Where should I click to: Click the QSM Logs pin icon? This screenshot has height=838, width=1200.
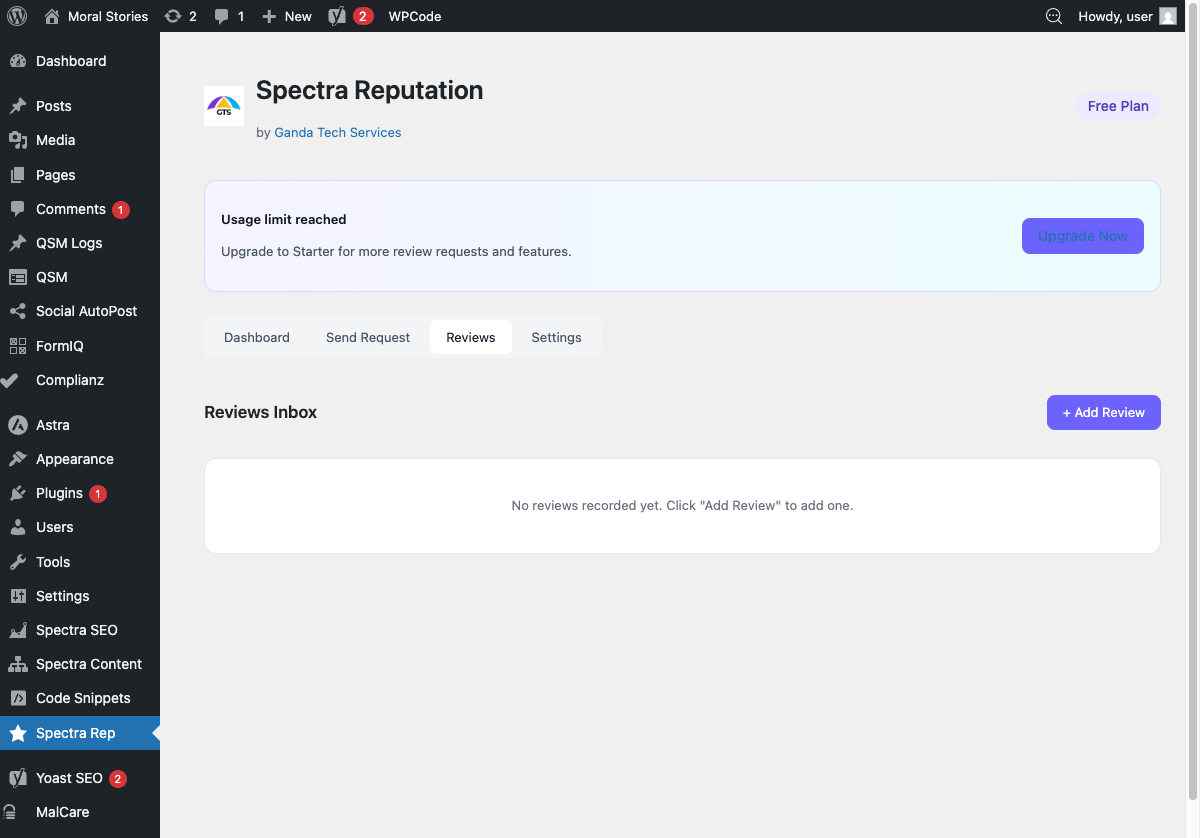tap(18, 243)
